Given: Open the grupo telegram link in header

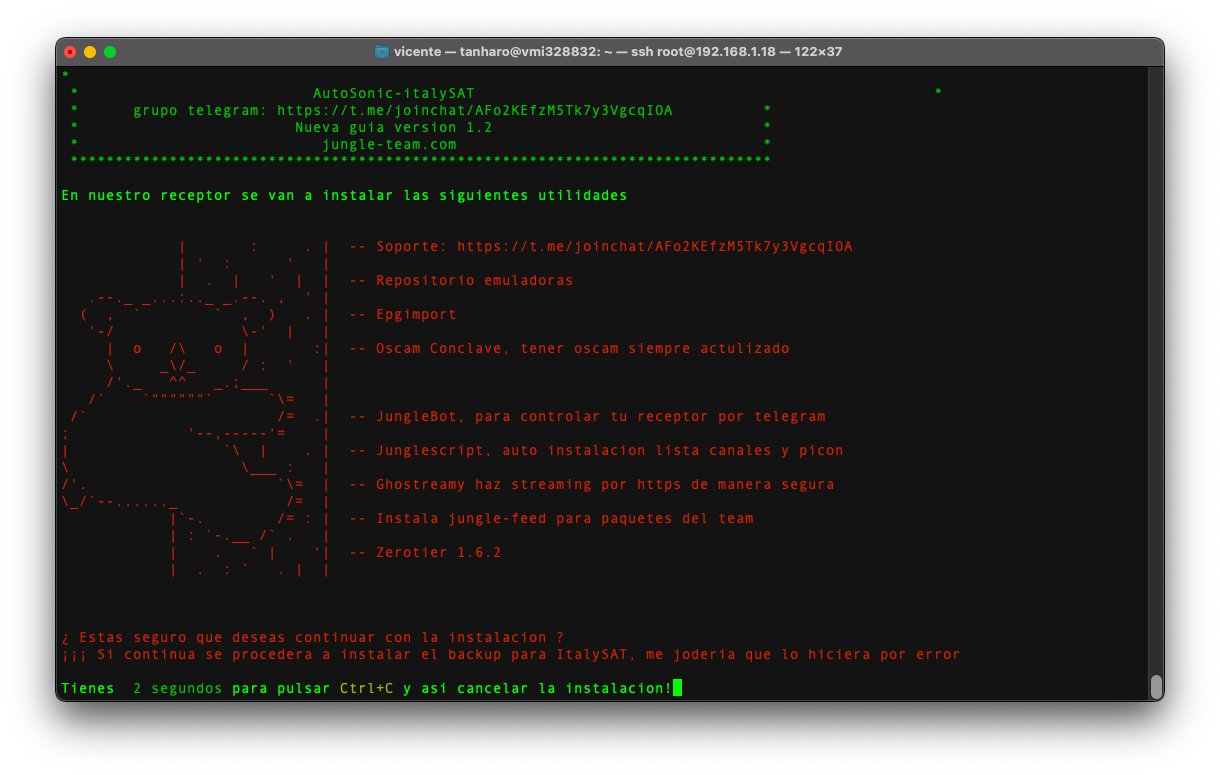Looking at the screenshot, I should [x=474, y=110].
